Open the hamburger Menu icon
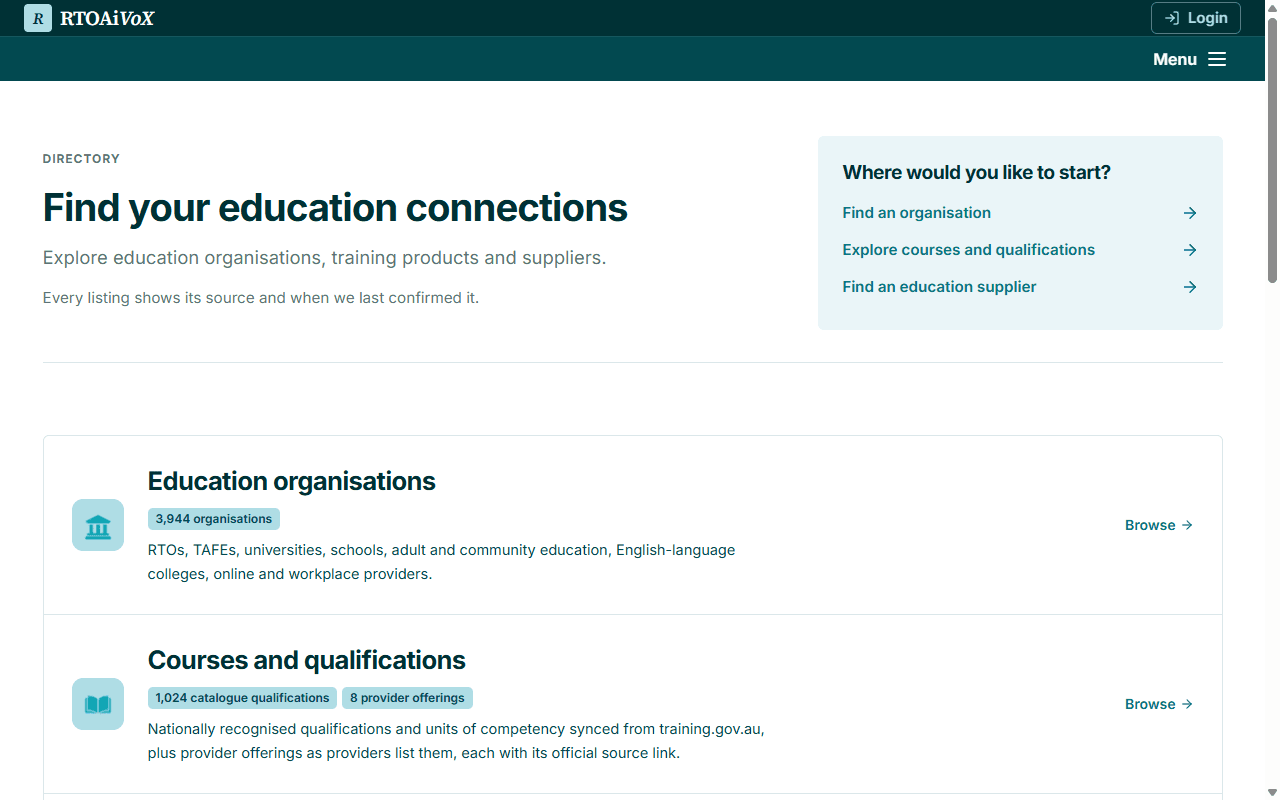Screen dimensions: 1280x800 (1217, 59)
